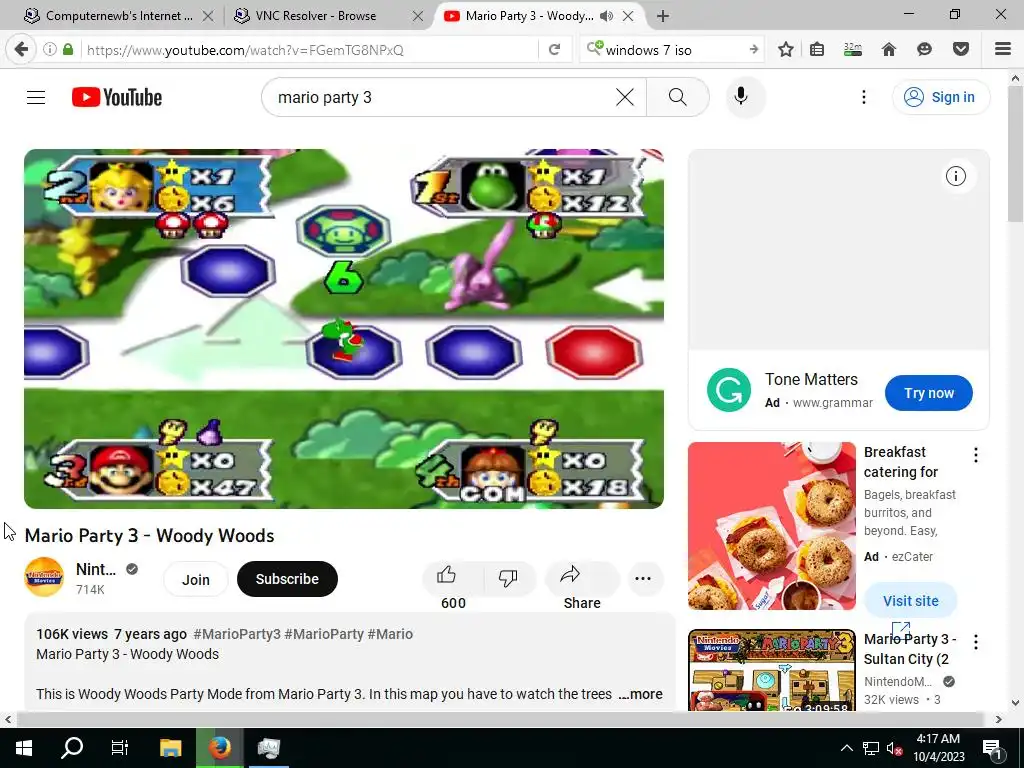
Task: Click the windows 7 iso search box
Action: 673,50
